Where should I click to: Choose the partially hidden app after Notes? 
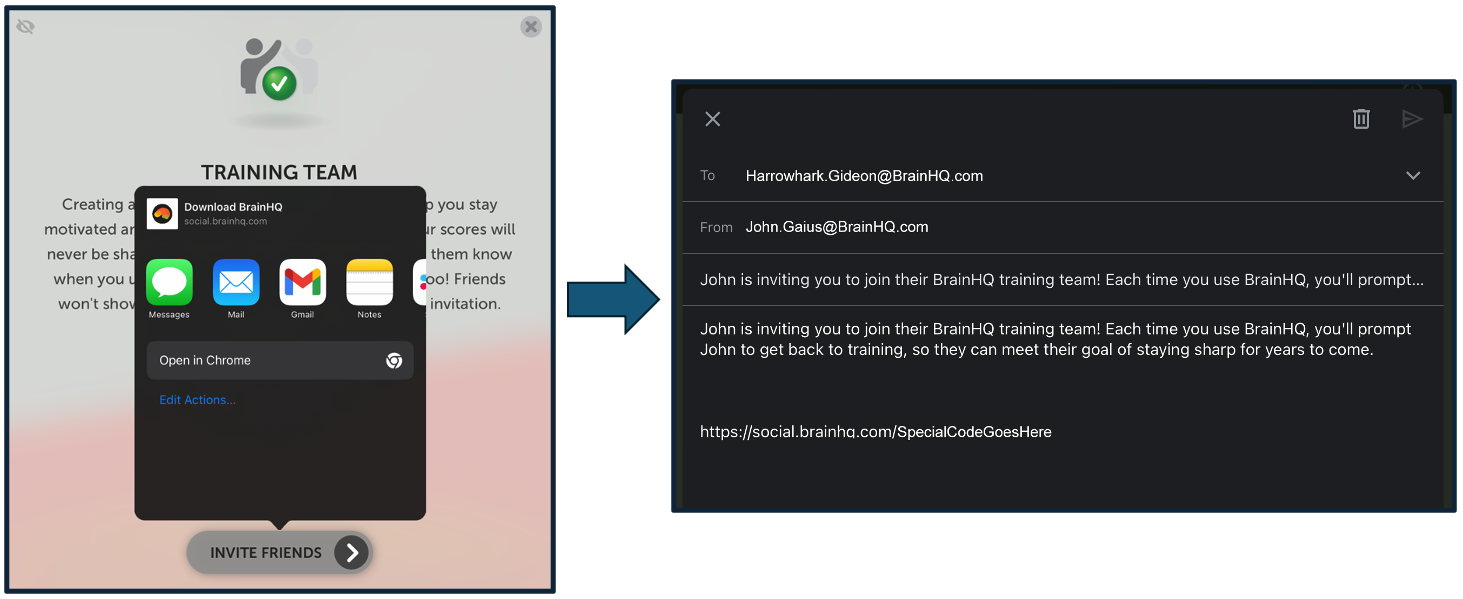[x=420, y=282]
